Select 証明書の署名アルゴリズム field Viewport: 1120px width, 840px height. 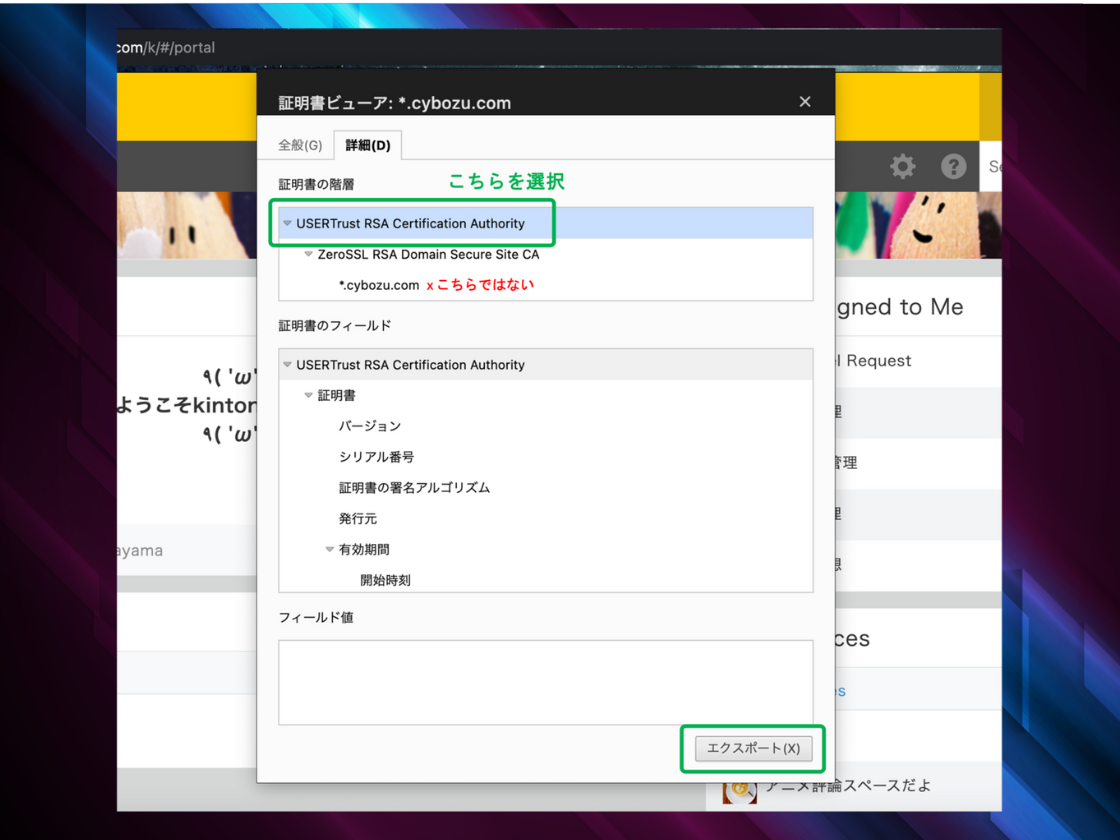[414, 488]
